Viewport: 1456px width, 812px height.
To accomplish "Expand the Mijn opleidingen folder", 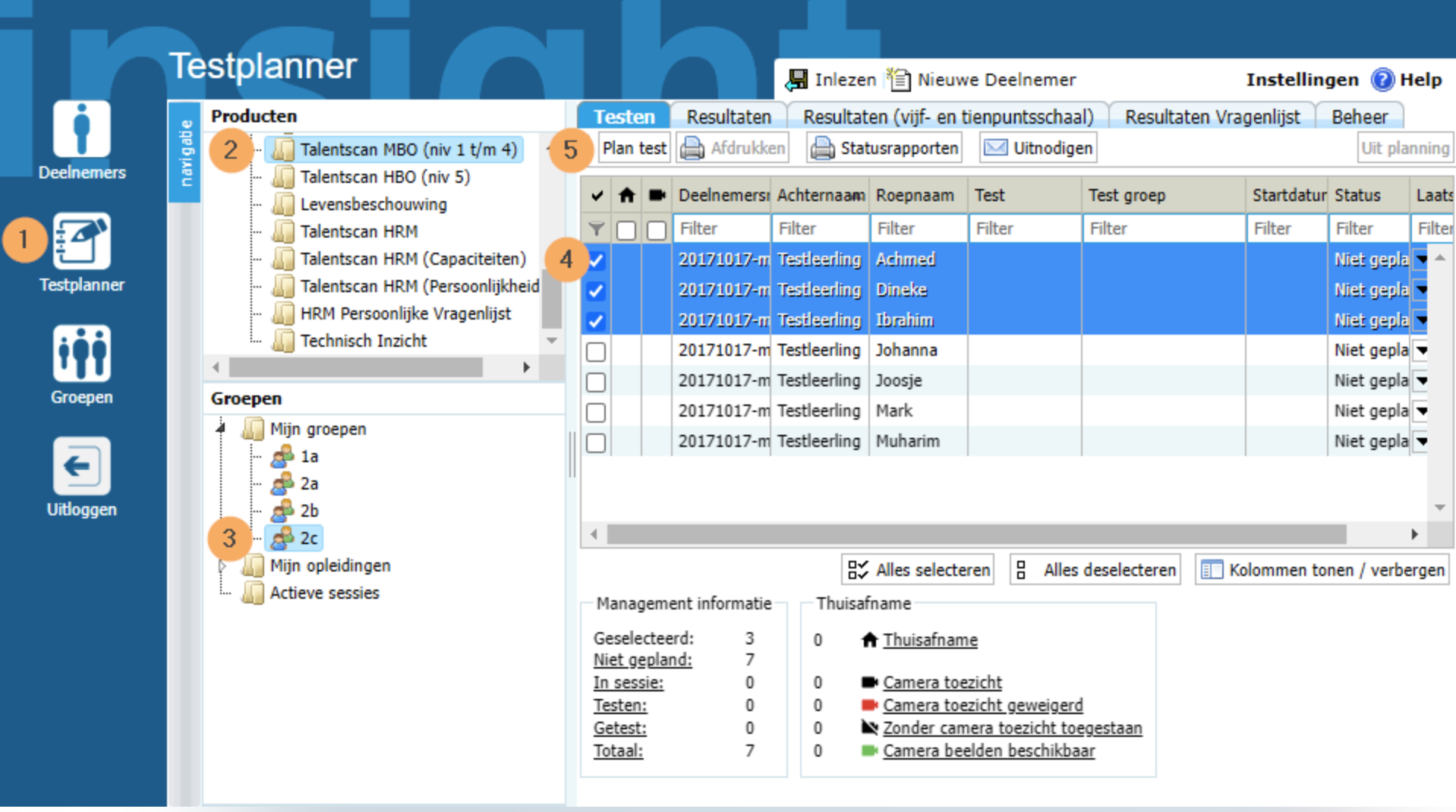I will click(222, 566).
